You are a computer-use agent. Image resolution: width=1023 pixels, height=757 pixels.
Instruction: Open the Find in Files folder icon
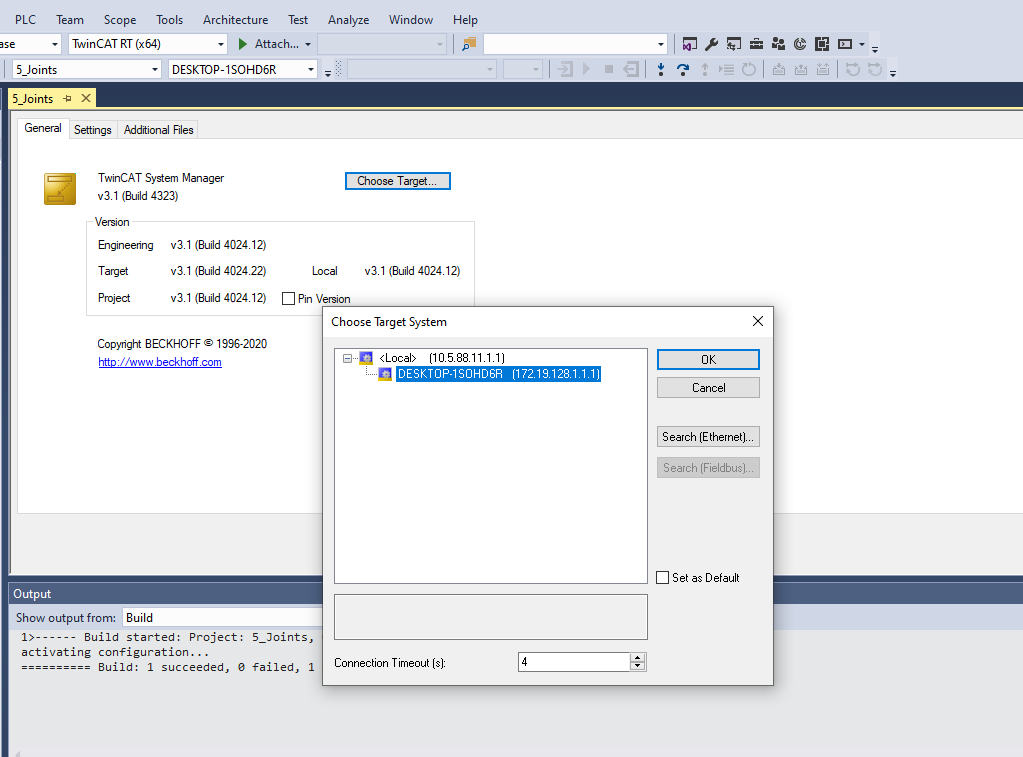(469, 44)
